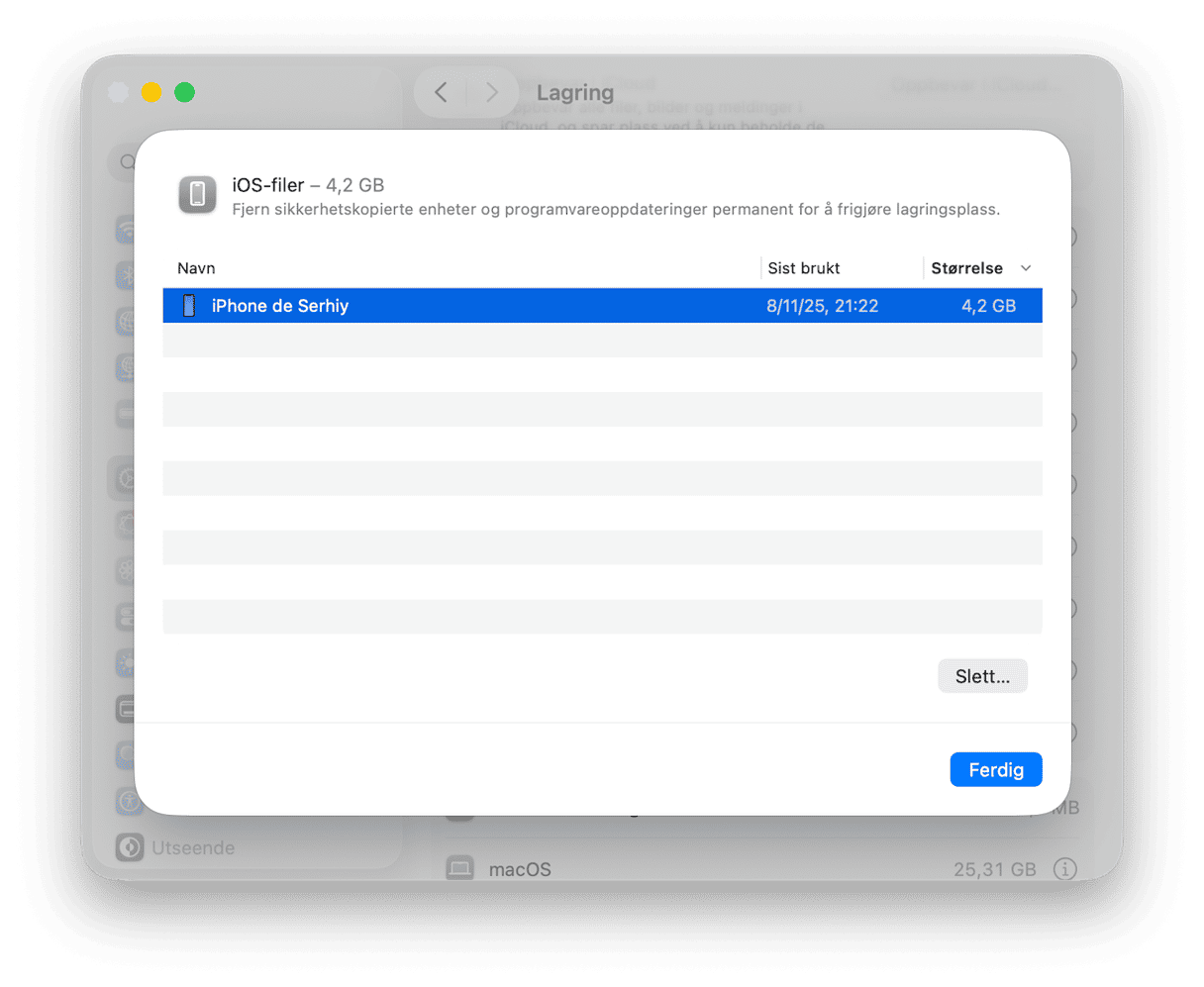Click the 8/11/25, 21:22 date cell
The image size is (1204, 987).
822,306
